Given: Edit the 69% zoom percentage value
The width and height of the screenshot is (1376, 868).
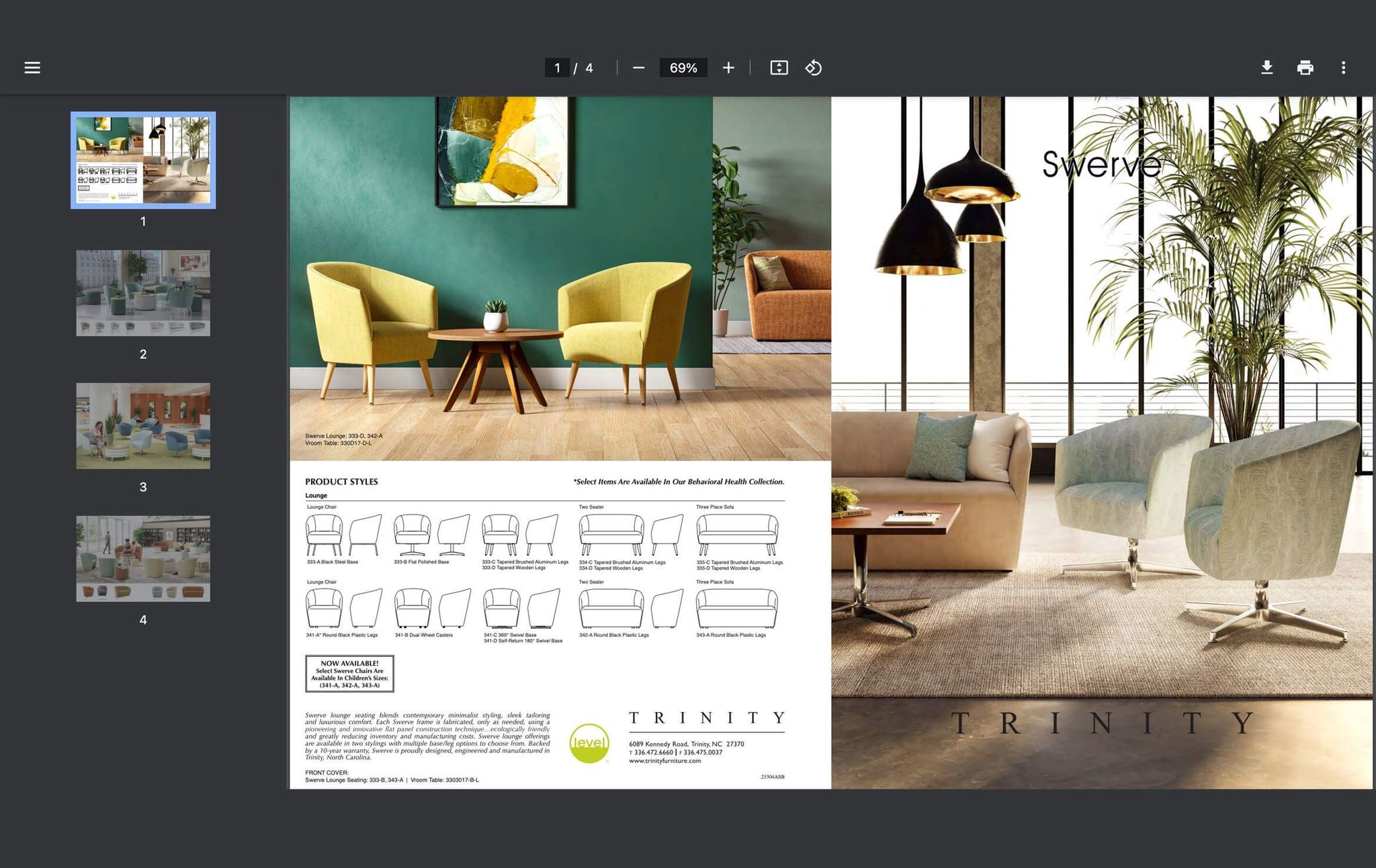Looking at the screenshot, I should pyautogui.click(x=682, y=67).
